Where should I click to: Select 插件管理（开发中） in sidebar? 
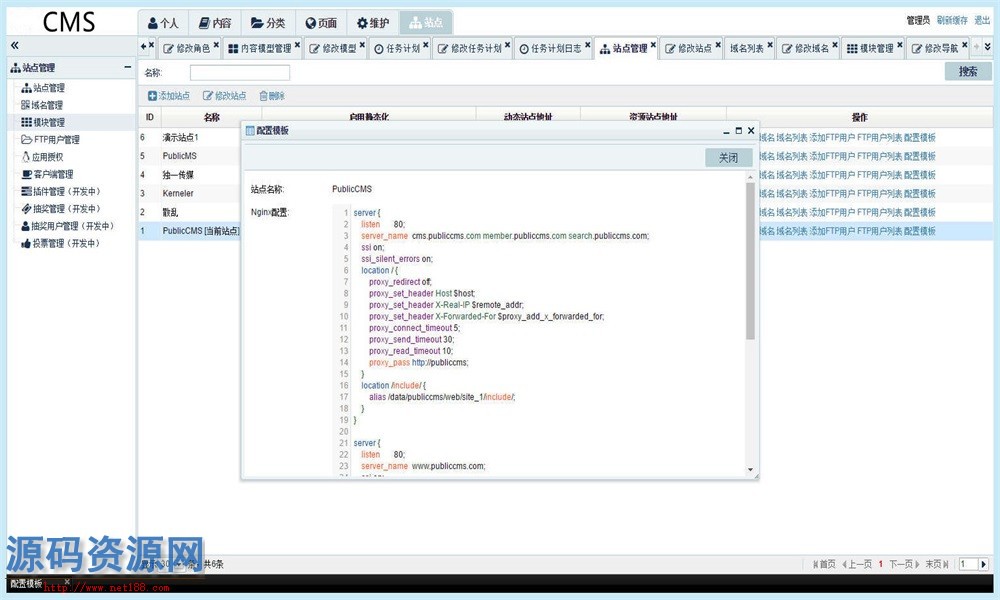click(x=61, y=191)
